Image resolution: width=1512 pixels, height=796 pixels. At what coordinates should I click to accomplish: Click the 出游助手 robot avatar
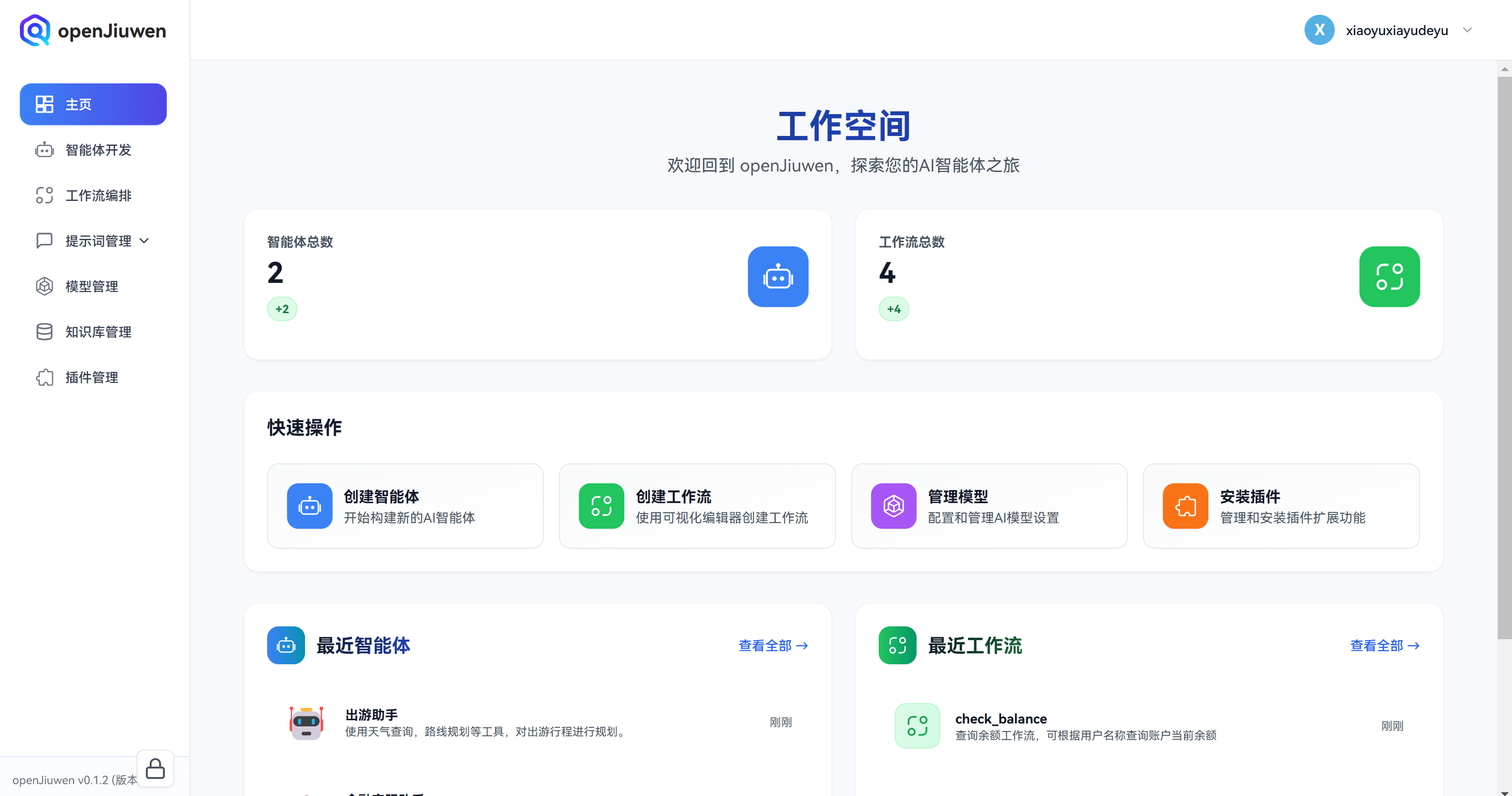(x=306, y=723)
